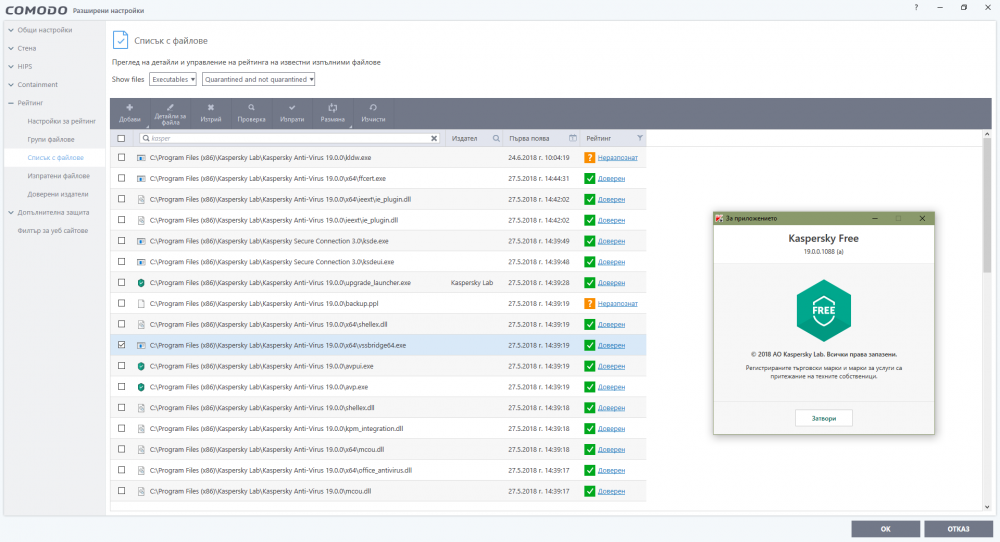Click the help question mark in title bar
Viewport: 1000px width, 542px height.
click(x=916, y=8)
